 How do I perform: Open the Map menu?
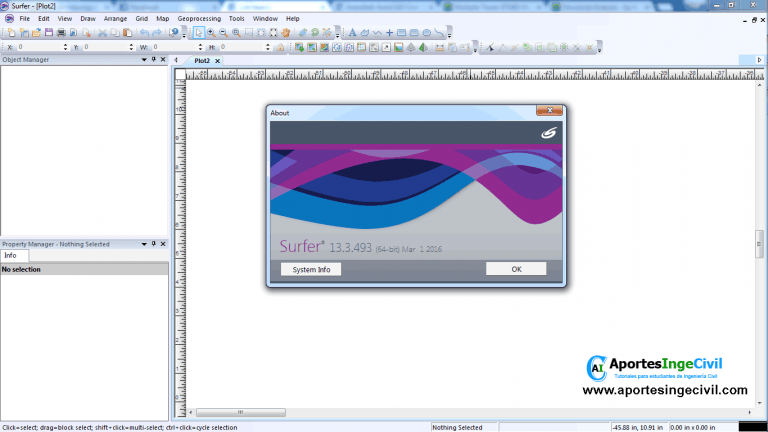[163, 19]
